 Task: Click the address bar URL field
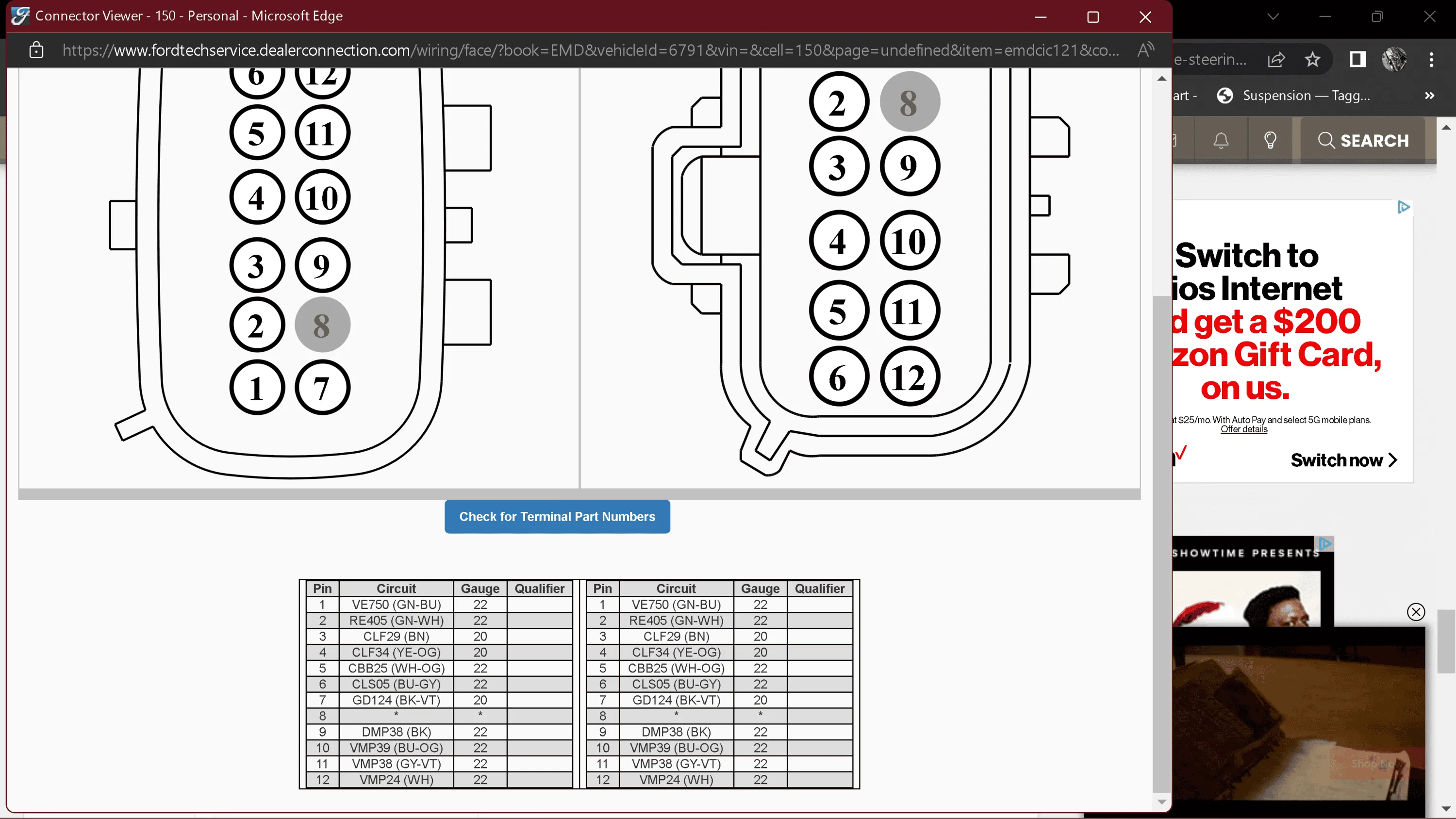click(x=591, y=50)
